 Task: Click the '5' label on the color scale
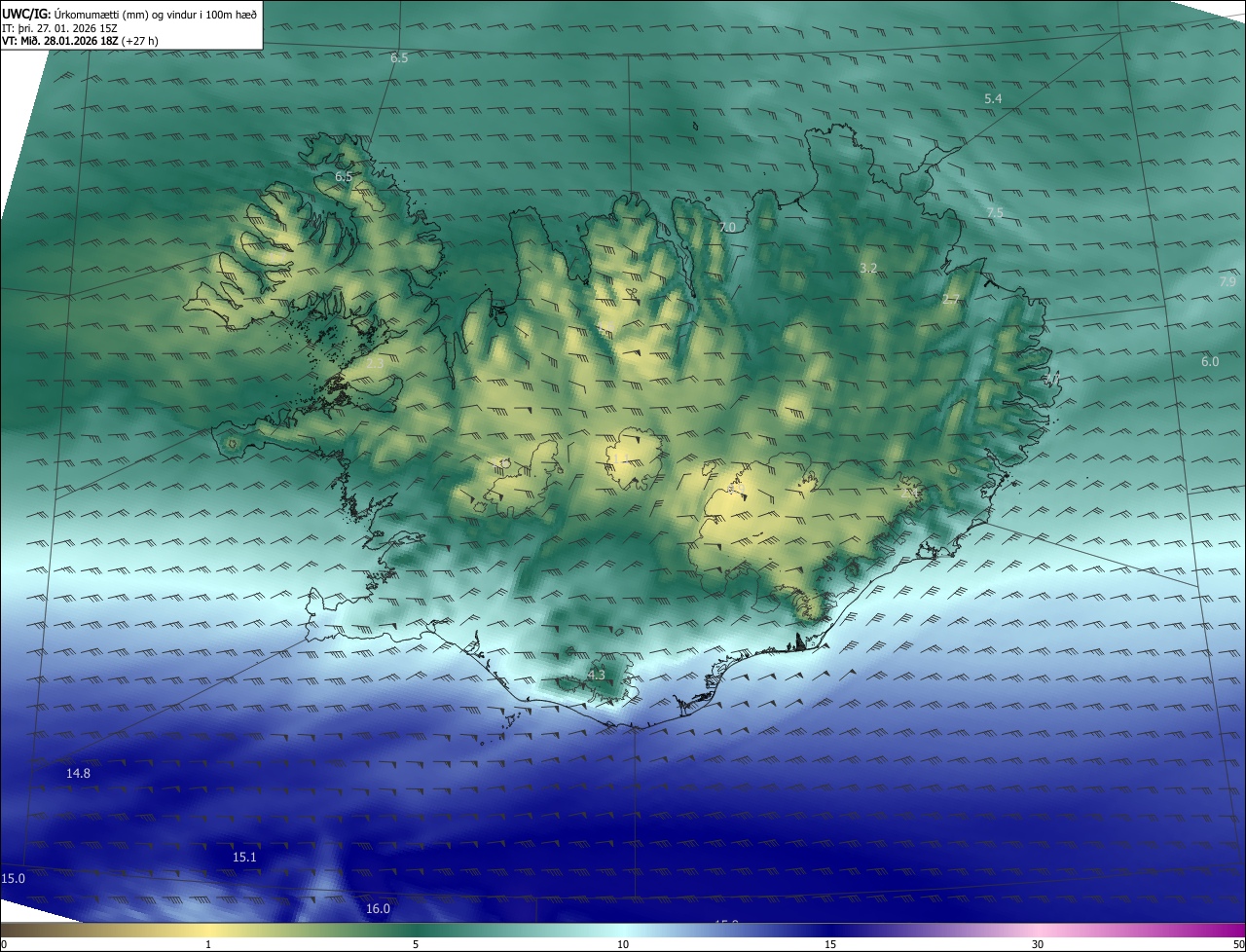416,944
